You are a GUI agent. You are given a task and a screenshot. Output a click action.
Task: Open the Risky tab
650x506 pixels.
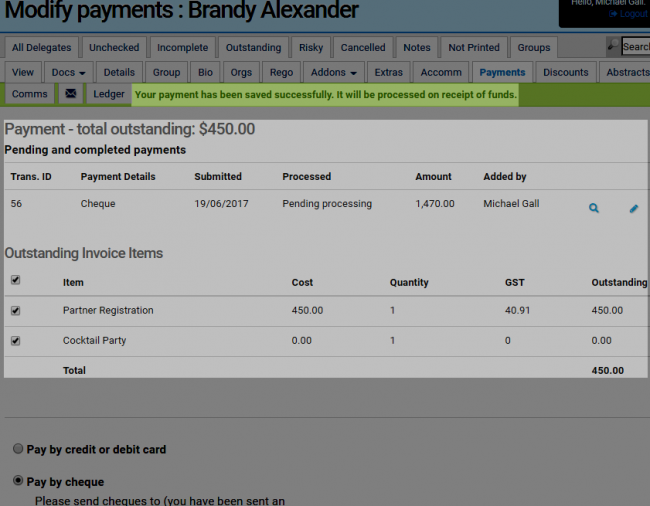pyautogui.click(x=311, y=48)
